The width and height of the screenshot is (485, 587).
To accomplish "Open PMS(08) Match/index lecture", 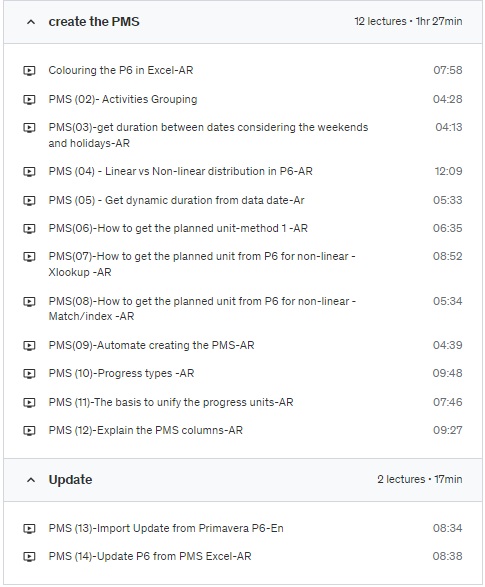I will click(x=202, y=309).
